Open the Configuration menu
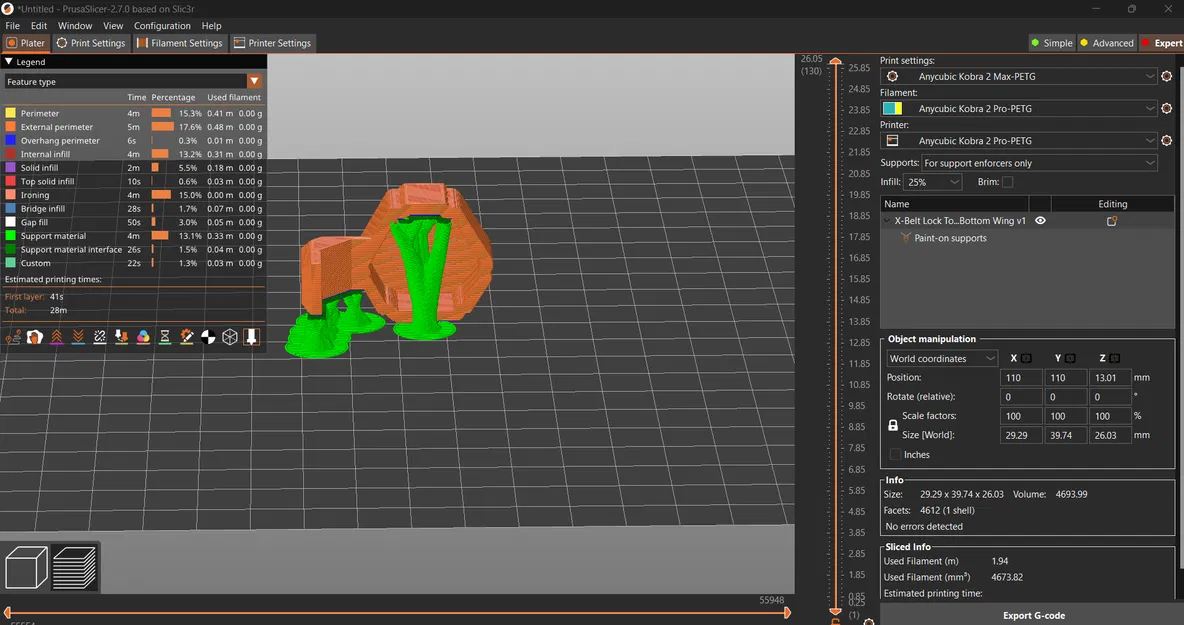Image resolution: width=1184 pixels, height=625 pixels. 162,26
